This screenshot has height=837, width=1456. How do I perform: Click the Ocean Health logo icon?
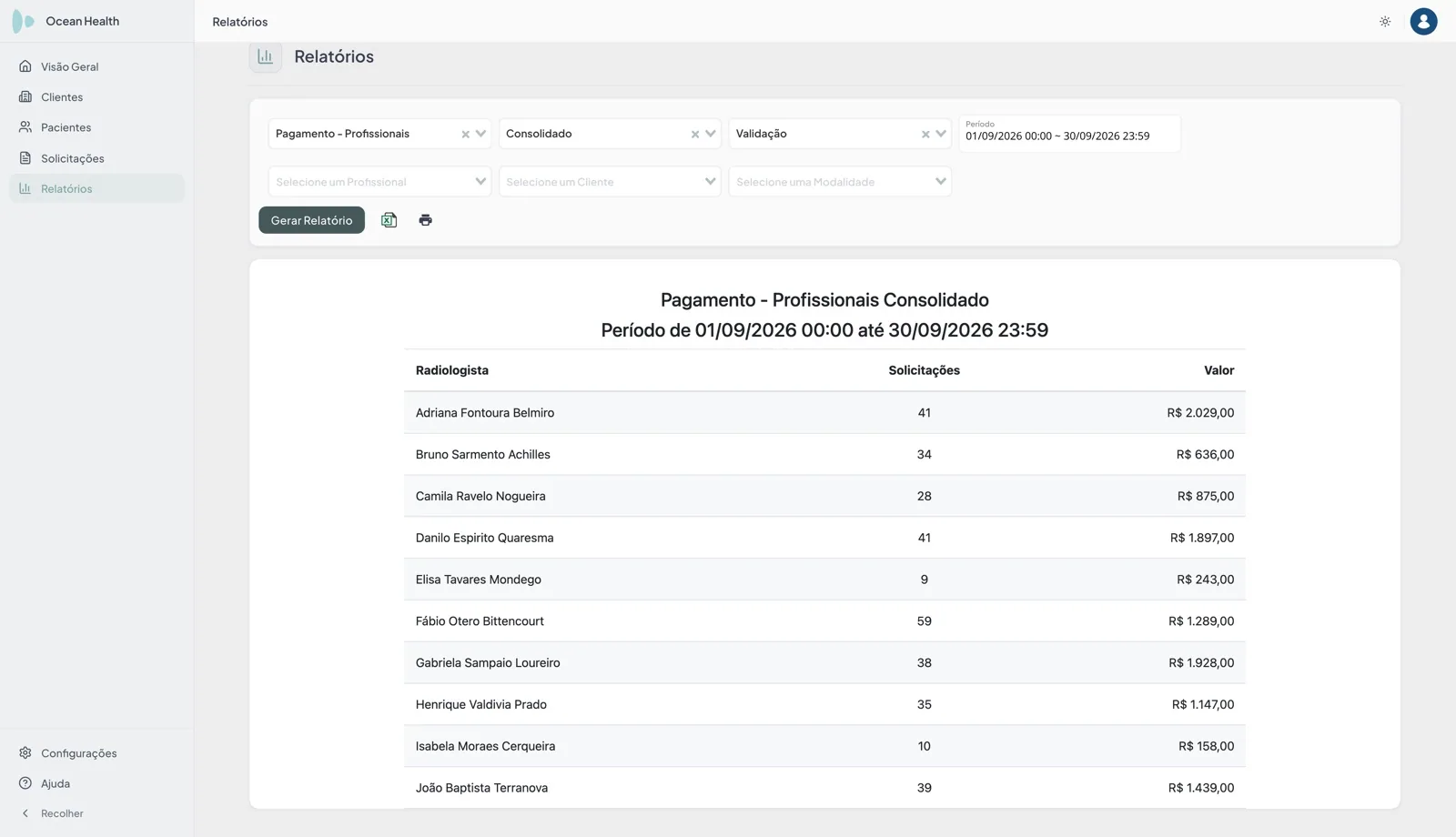click(23, 21)
